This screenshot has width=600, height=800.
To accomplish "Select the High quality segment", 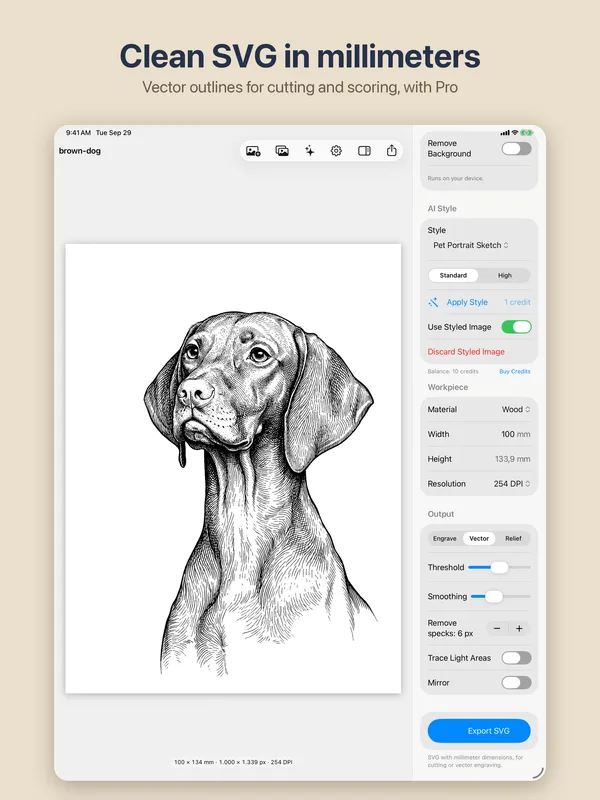I will point(505,276).
